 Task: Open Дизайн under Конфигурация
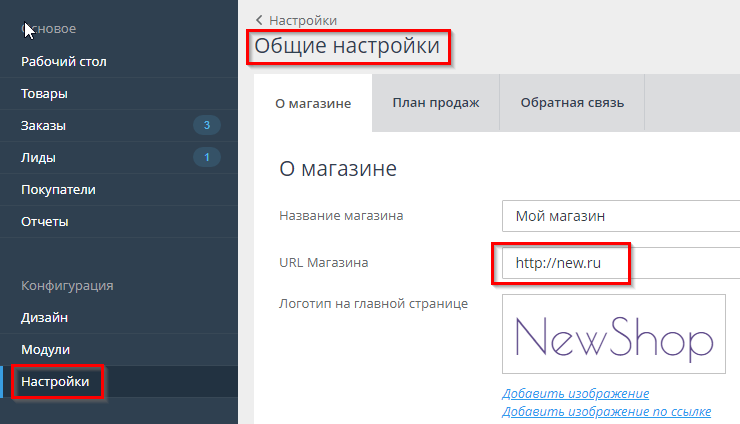point(45,317)
